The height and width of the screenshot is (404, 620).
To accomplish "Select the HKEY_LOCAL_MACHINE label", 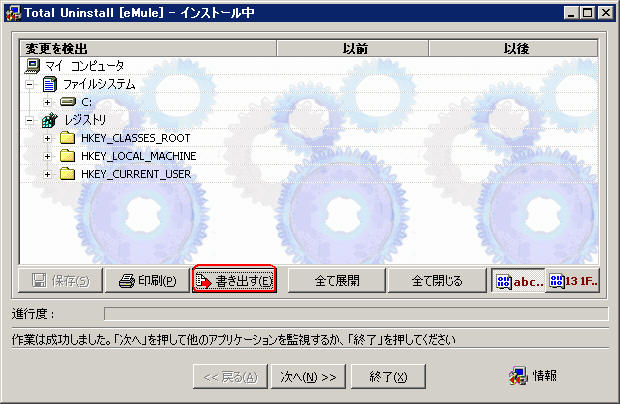I will click(138, 156).
